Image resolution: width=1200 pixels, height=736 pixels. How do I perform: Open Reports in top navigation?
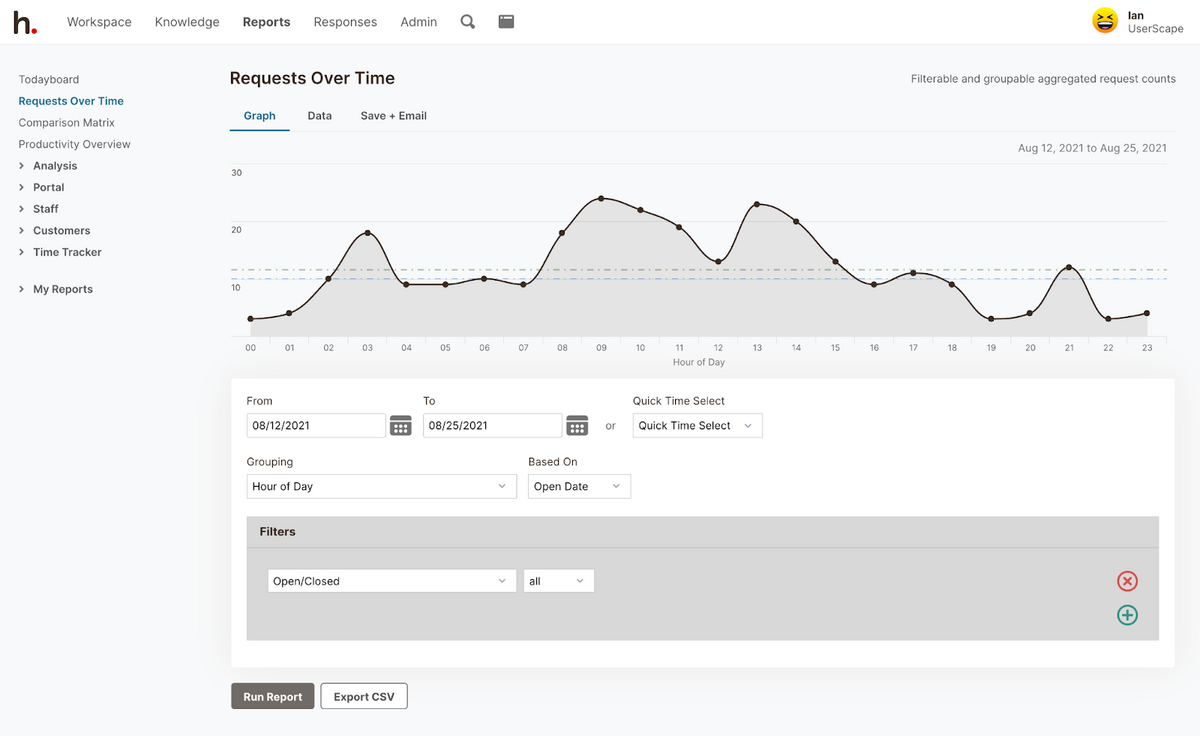pyautogui.click(x=266, y=22)
